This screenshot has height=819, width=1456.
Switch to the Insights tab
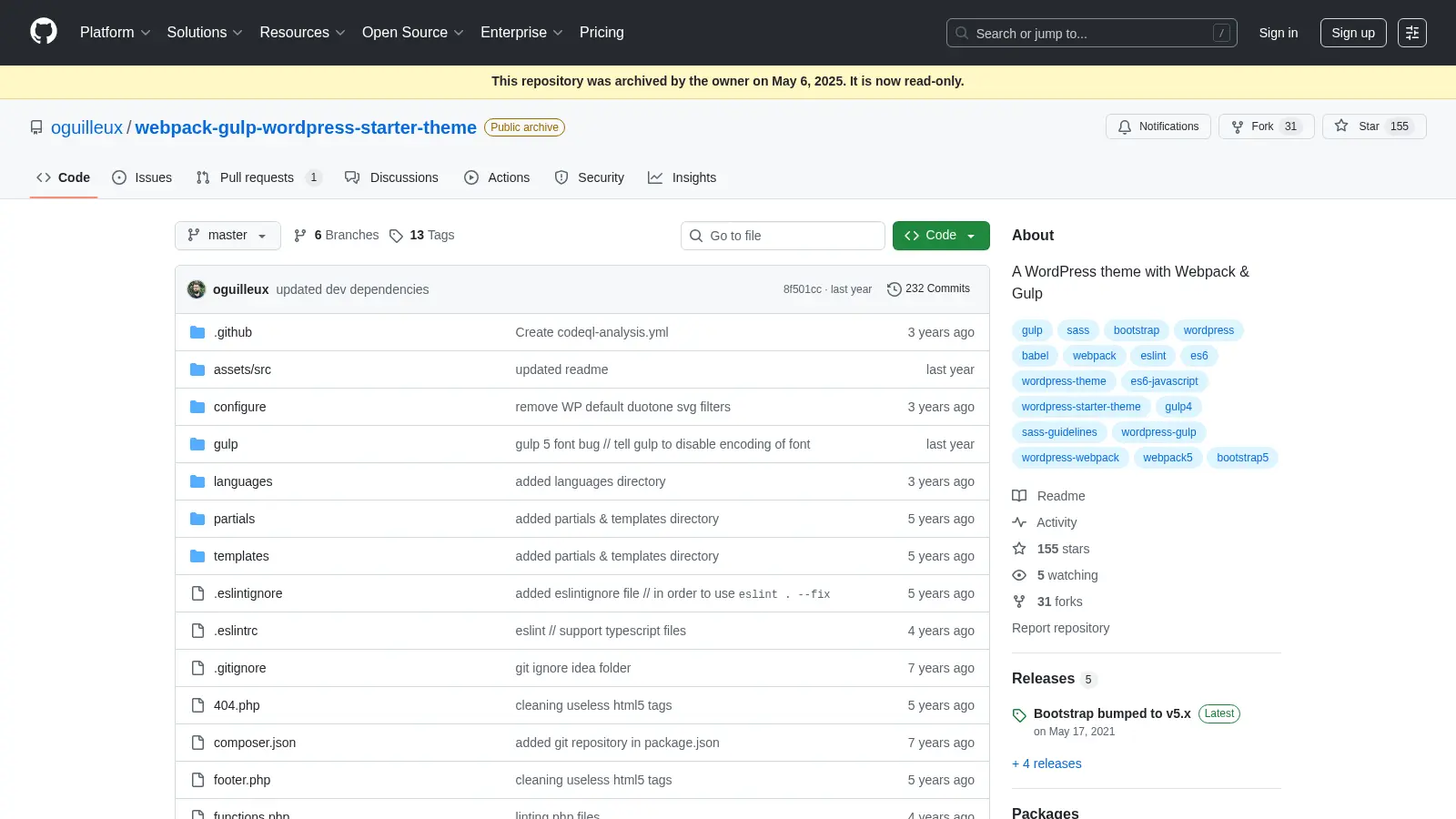(682, 177)
